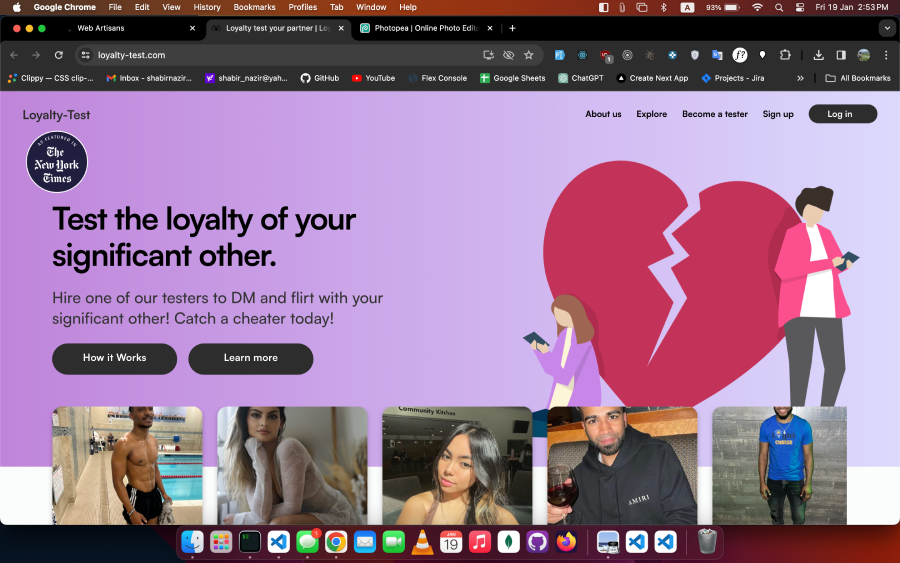Open VLC from the dock

(423, 542)
